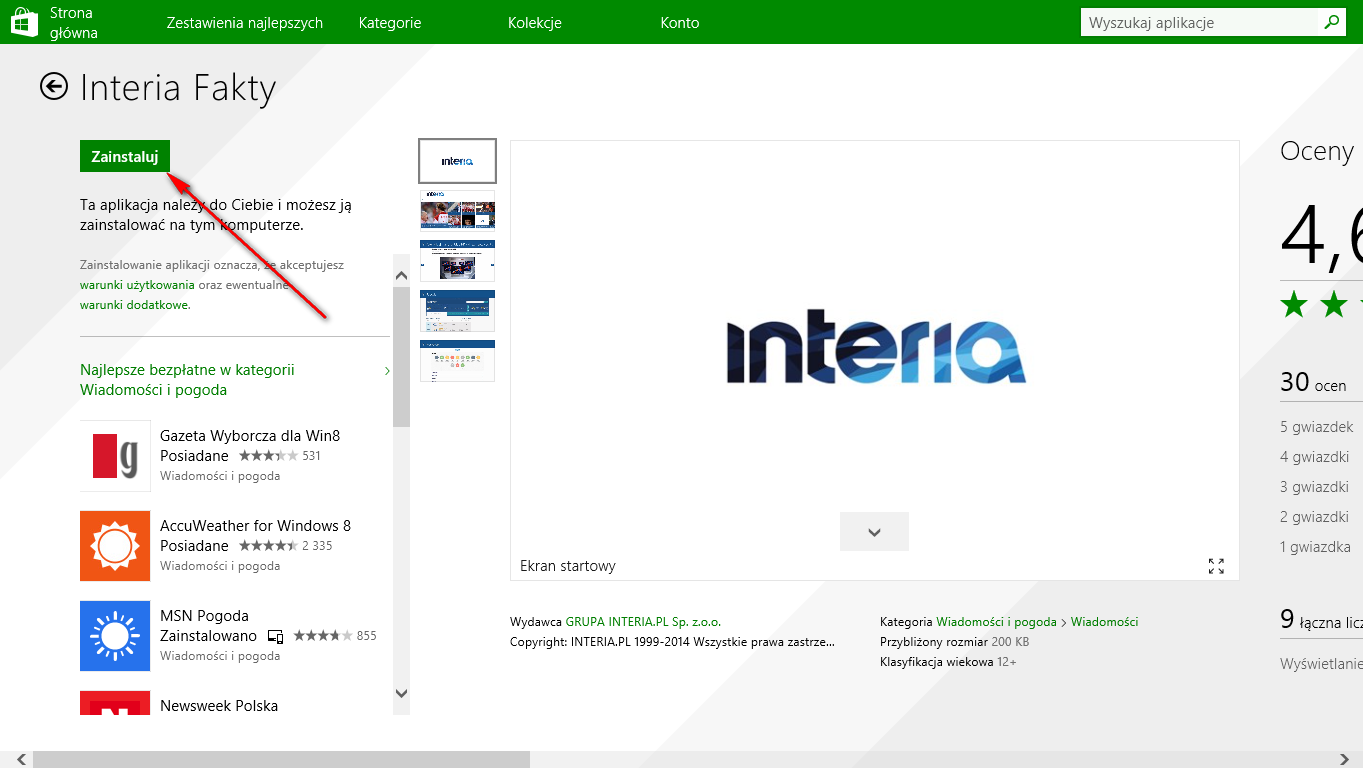
Task: Click the large Interia screenshot image
Action: (875, 346)
